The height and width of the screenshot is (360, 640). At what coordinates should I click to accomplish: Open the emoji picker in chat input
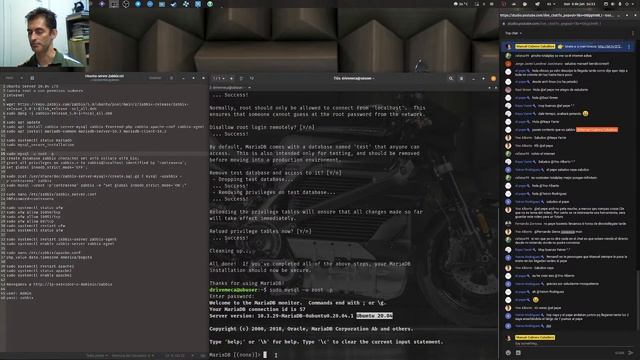(x=508, y=353)
